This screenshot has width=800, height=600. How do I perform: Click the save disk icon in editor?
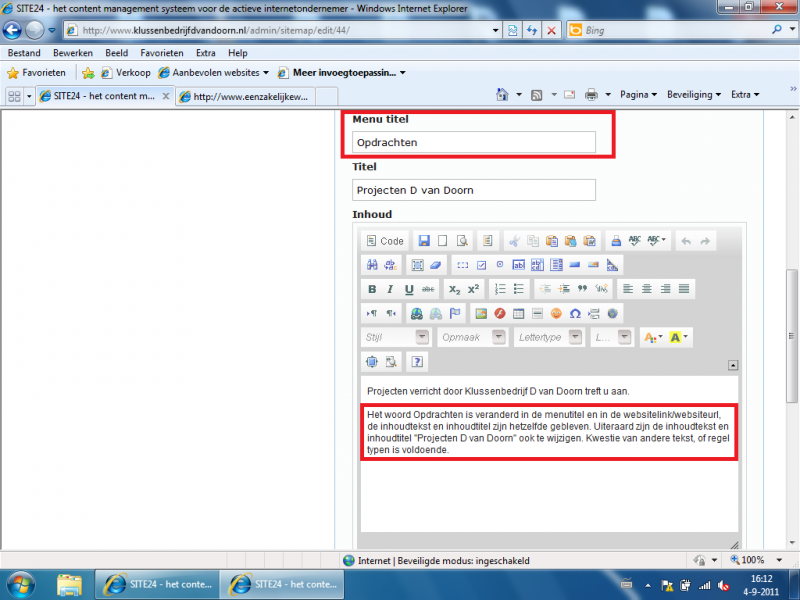coord(424,241)
